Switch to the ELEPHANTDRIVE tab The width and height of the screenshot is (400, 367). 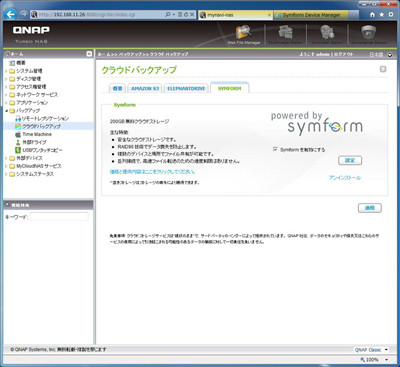point(186,88)
